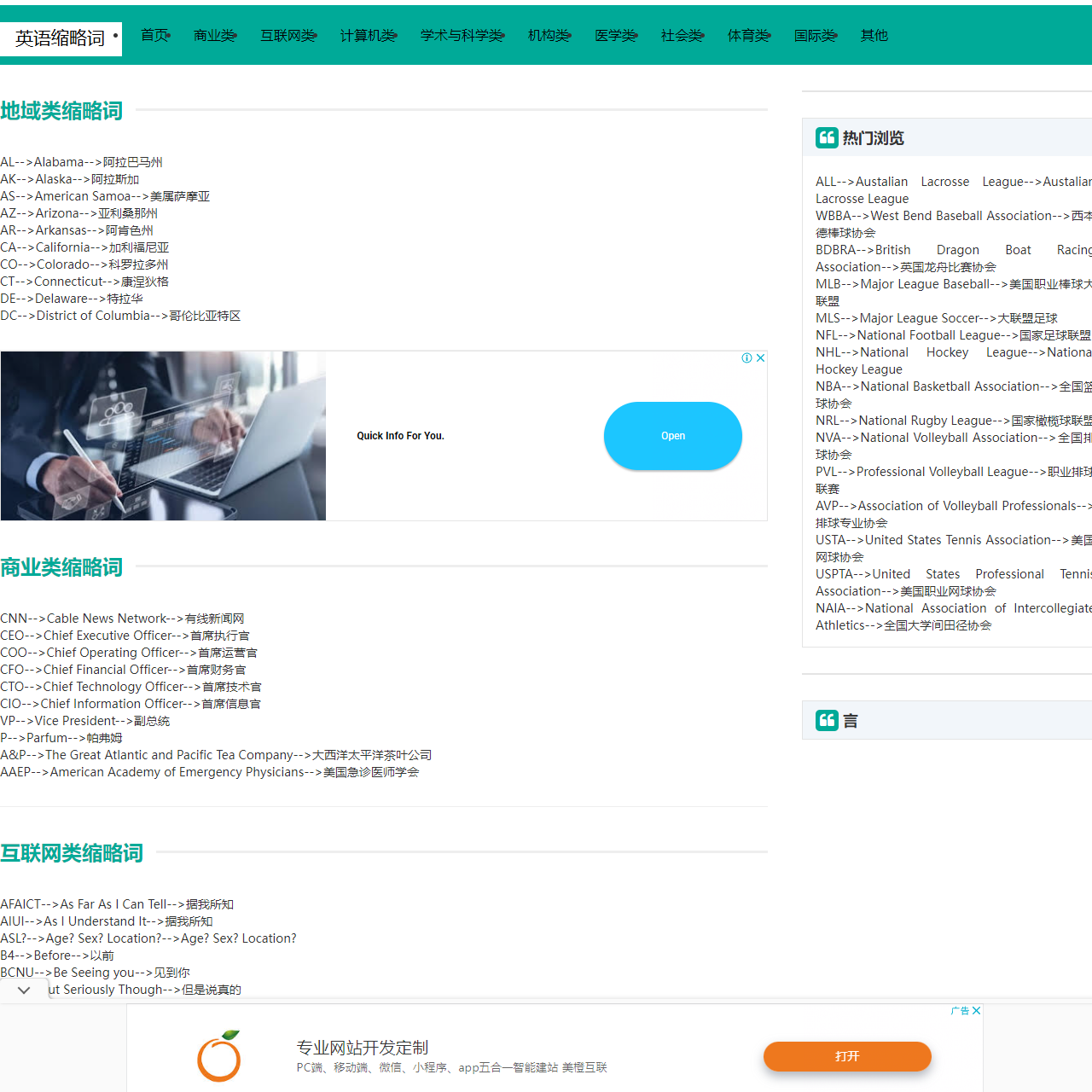The height and width of the screenshot is (1092, 1092).
Task: Open the CT Connecticut 康涅狄格 entry
Action: [84, 282]
